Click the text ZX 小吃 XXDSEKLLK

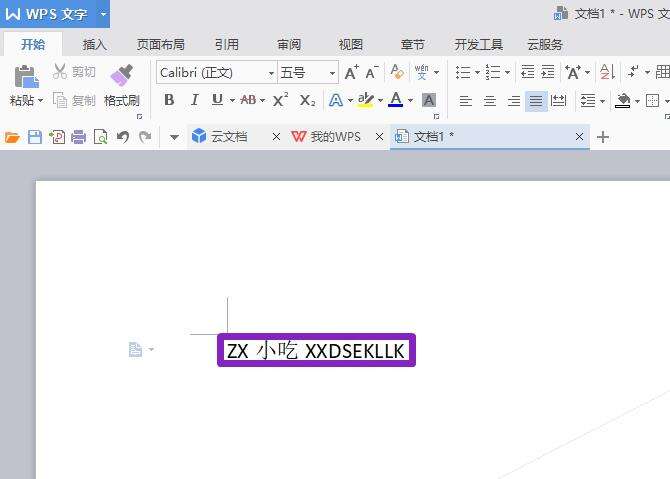point(316,351)
